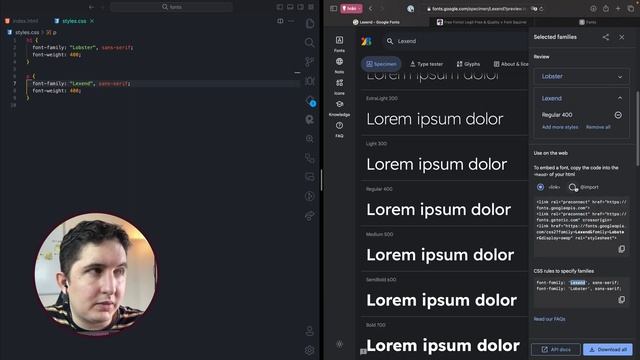Open Fonts section in Google Fonts sidebar
The width and height of the screenshot is (640, 360).
click(x=339, y=44)
